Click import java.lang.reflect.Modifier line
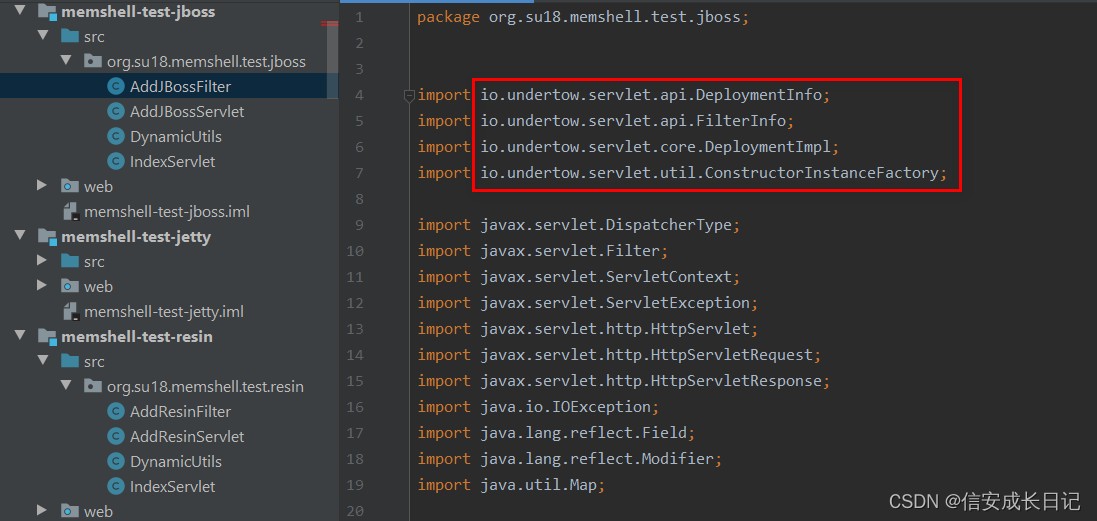 [x=569, y=459]
